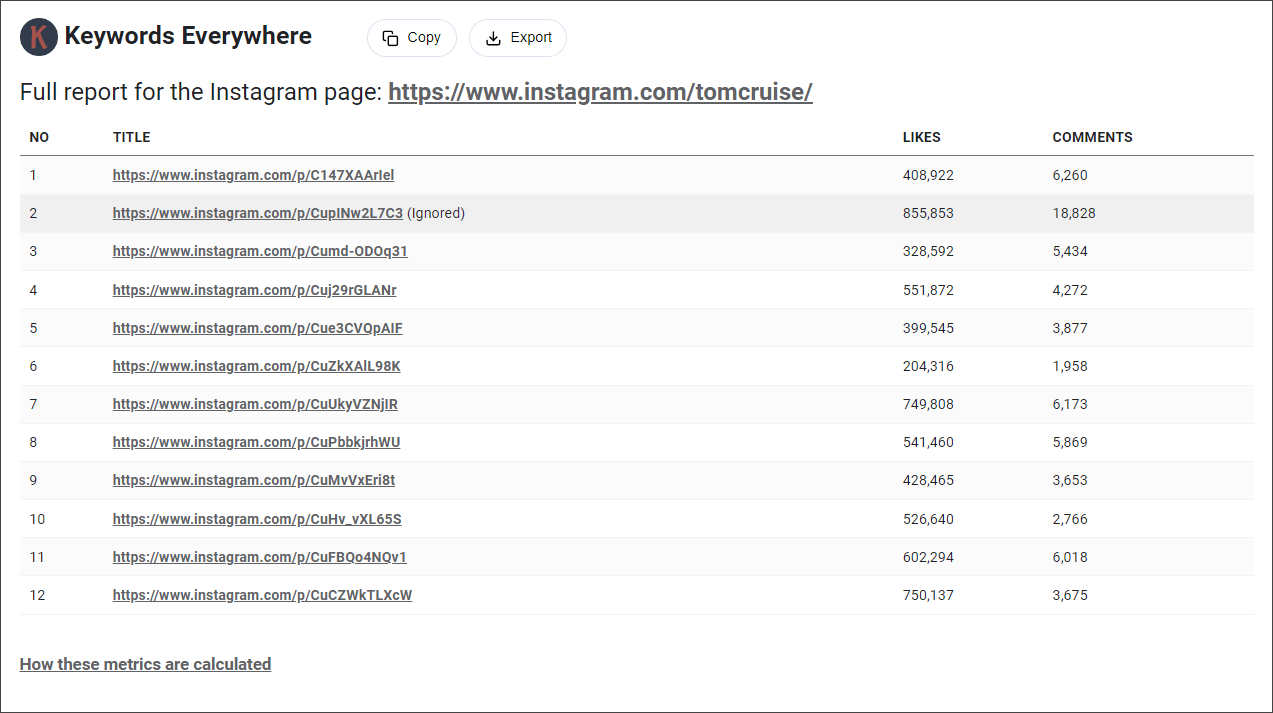
Task: Select the comments value 6,260
Action: tap(1070, 175)
